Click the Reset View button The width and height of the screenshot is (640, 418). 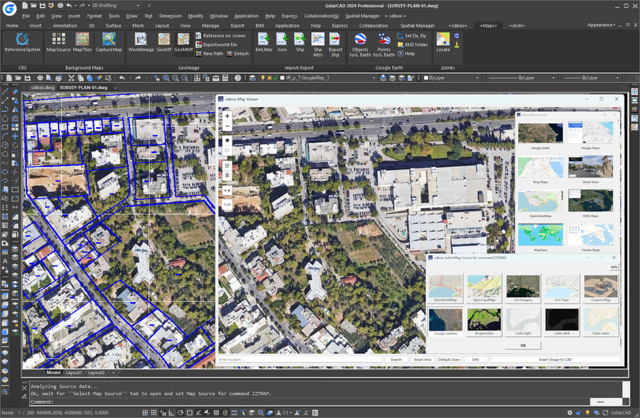pos(422,360)
